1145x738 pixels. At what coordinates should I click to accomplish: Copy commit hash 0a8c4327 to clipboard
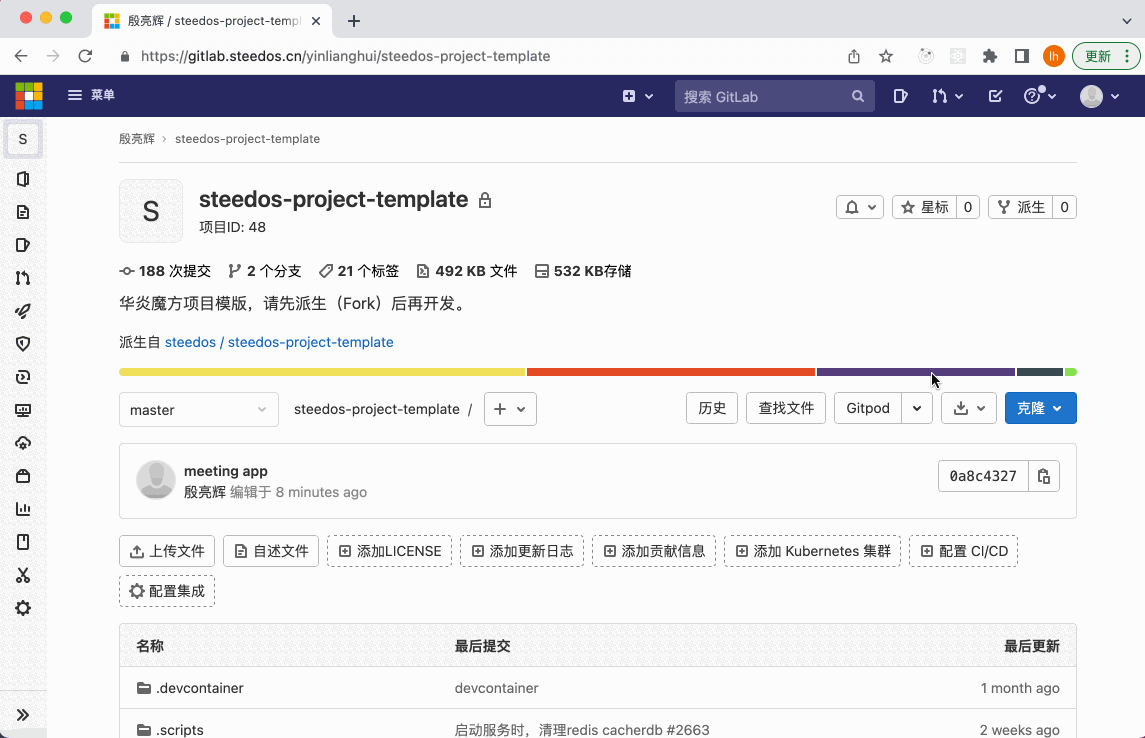[1043, 476]
